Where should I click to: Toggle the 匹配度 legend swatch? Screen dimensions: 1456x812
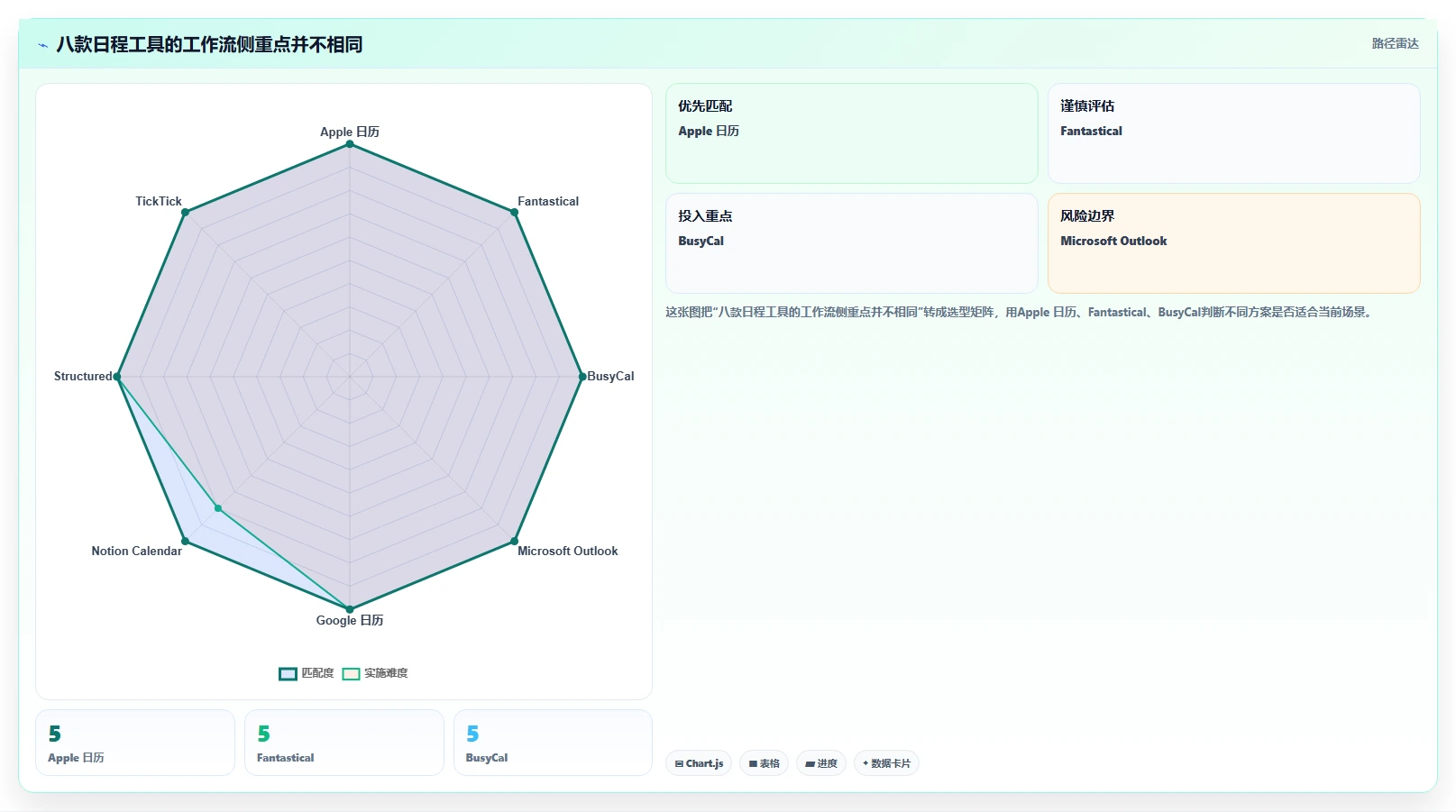[x=288, y=673]
